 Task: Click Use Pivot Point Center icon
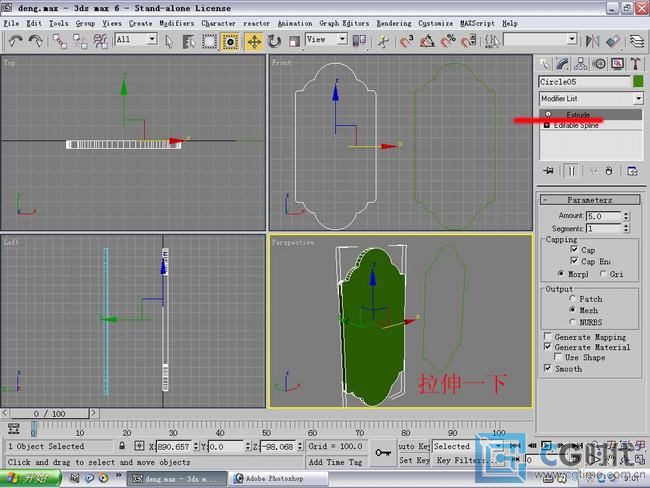point(359,41)
